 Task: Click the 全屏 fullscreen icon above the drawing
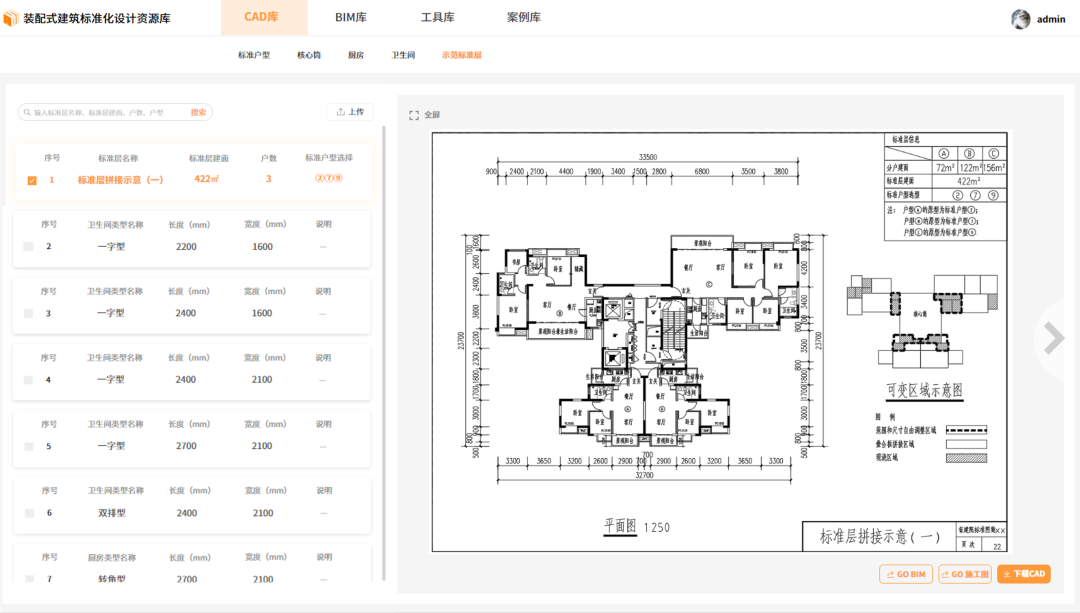coord(414,114)
